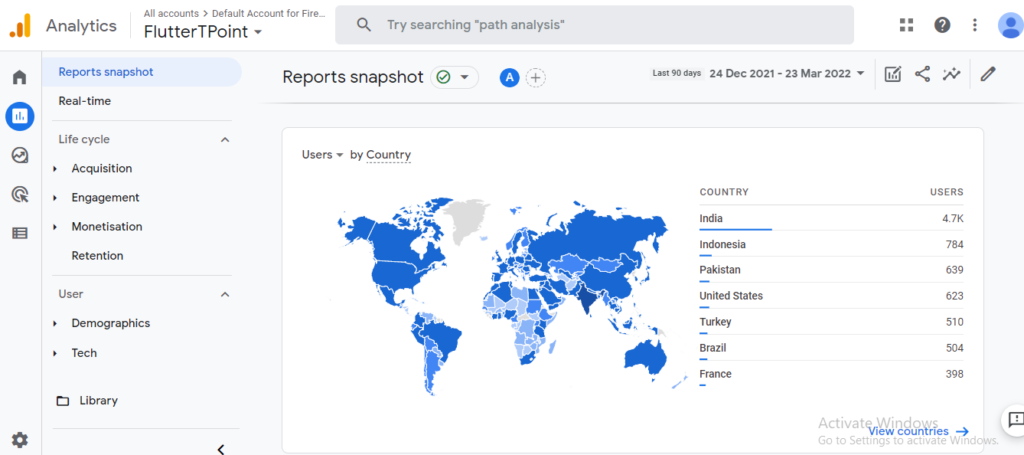Select Reports snapshot in sidebar
Image resolution: width=1024 pixels, height=455 pixels.
coord(142,72)
